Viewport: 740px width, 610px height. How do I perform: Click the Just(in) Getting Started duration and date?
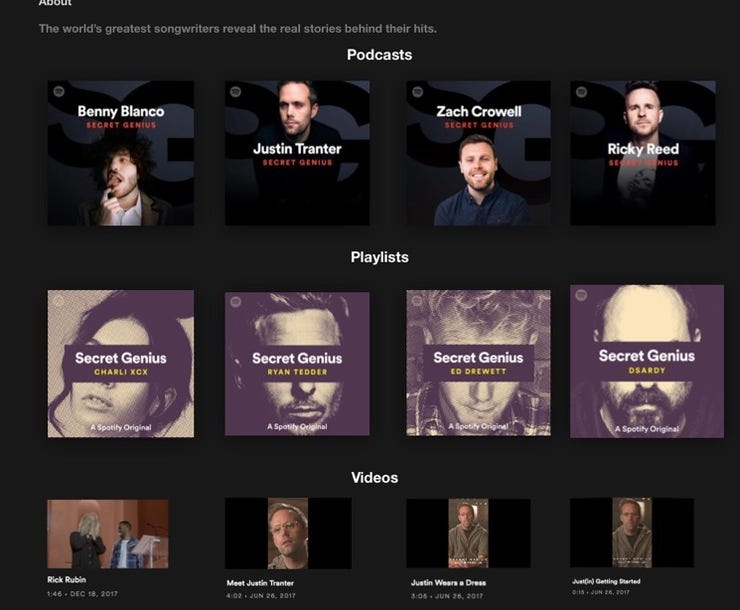[601, 592]
